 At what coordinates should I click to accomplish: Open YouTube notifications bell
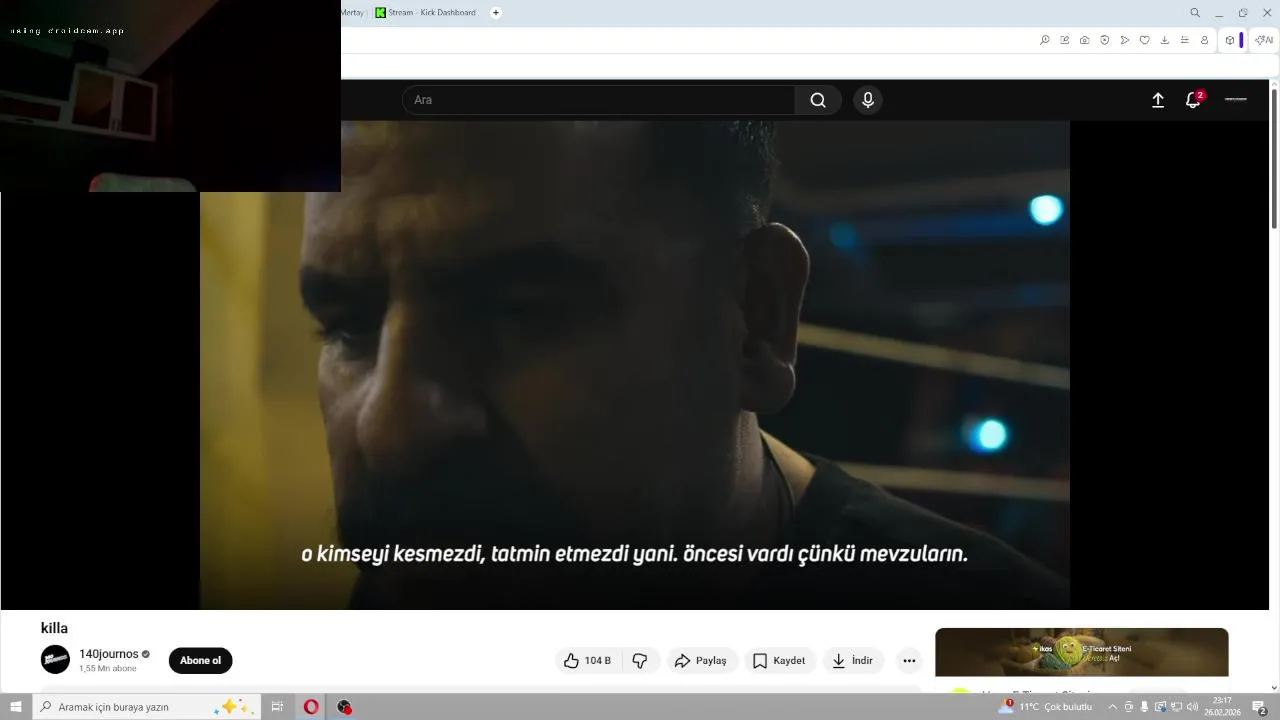click(x=1193, y=100)
